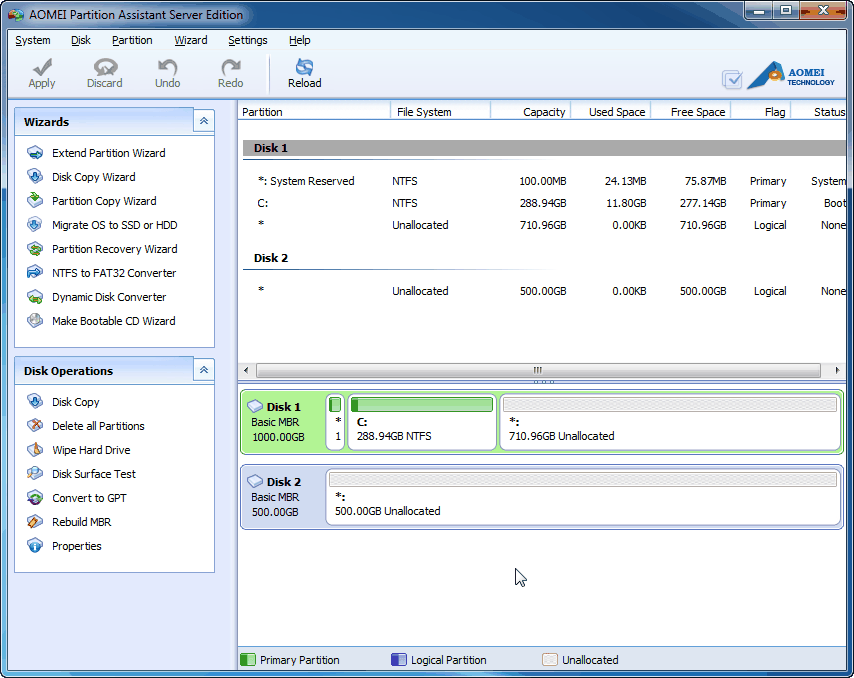The width and height of the screenshot is (854, 678).
Task: Click the scrollbar left arrow
Action: (246, 370)
